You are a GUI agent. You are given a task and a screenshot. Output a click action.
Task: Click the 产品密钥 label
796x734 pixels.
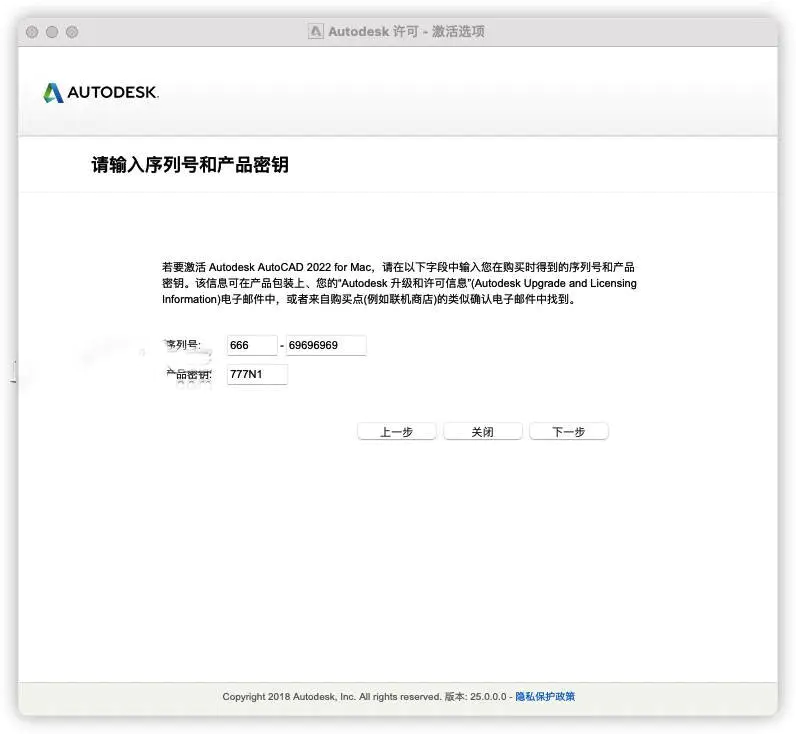[x=188, y=375]
